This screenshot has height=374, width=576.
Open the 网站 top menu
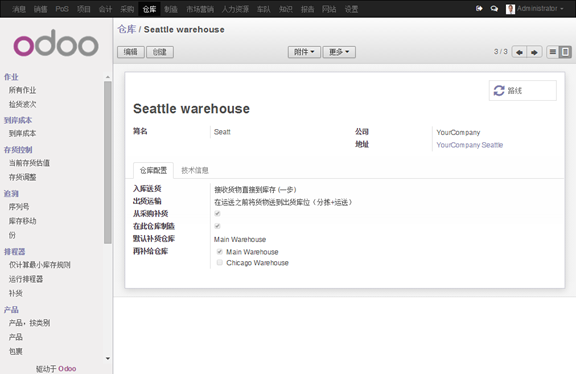tap(329, 9)
